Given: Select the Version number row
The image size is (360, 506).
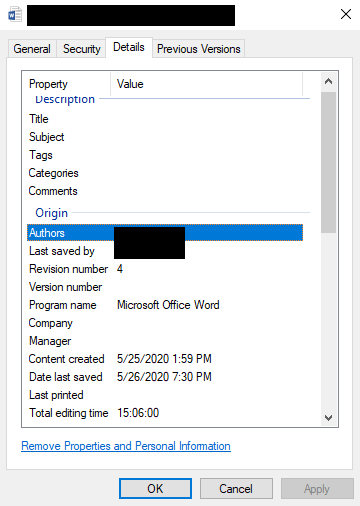Looking at the screenshot, I should click(165, 287).
